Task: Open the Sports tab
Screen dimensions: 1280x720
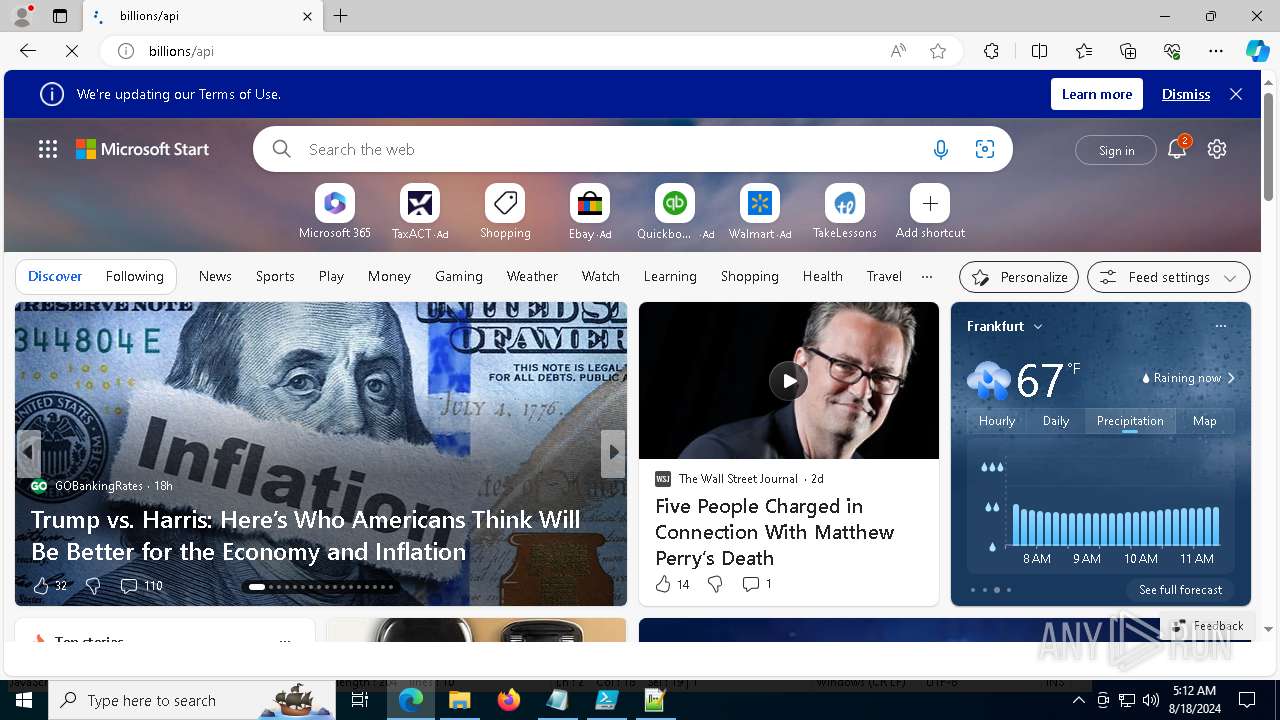Action: click(x=275, y=276)
